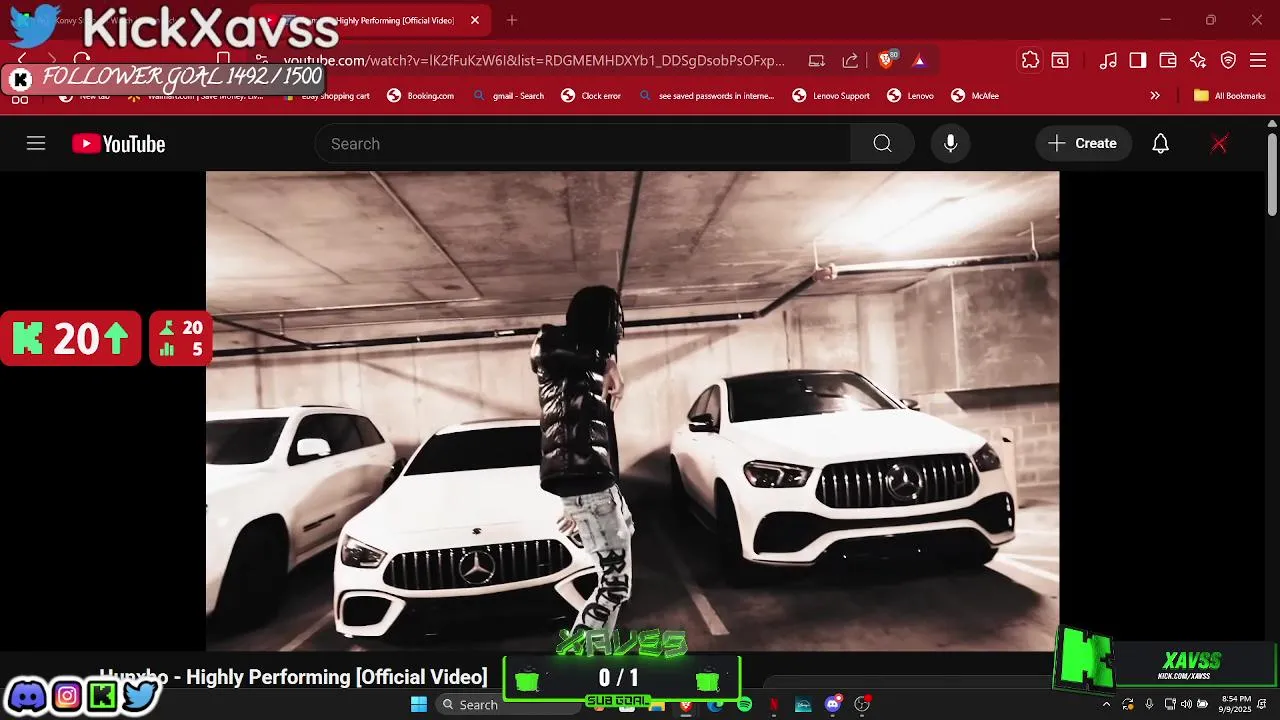Click the Create button on YouTube
Image resolution: width=1280 pixels, height=720 pixels.
[1083, 144]
